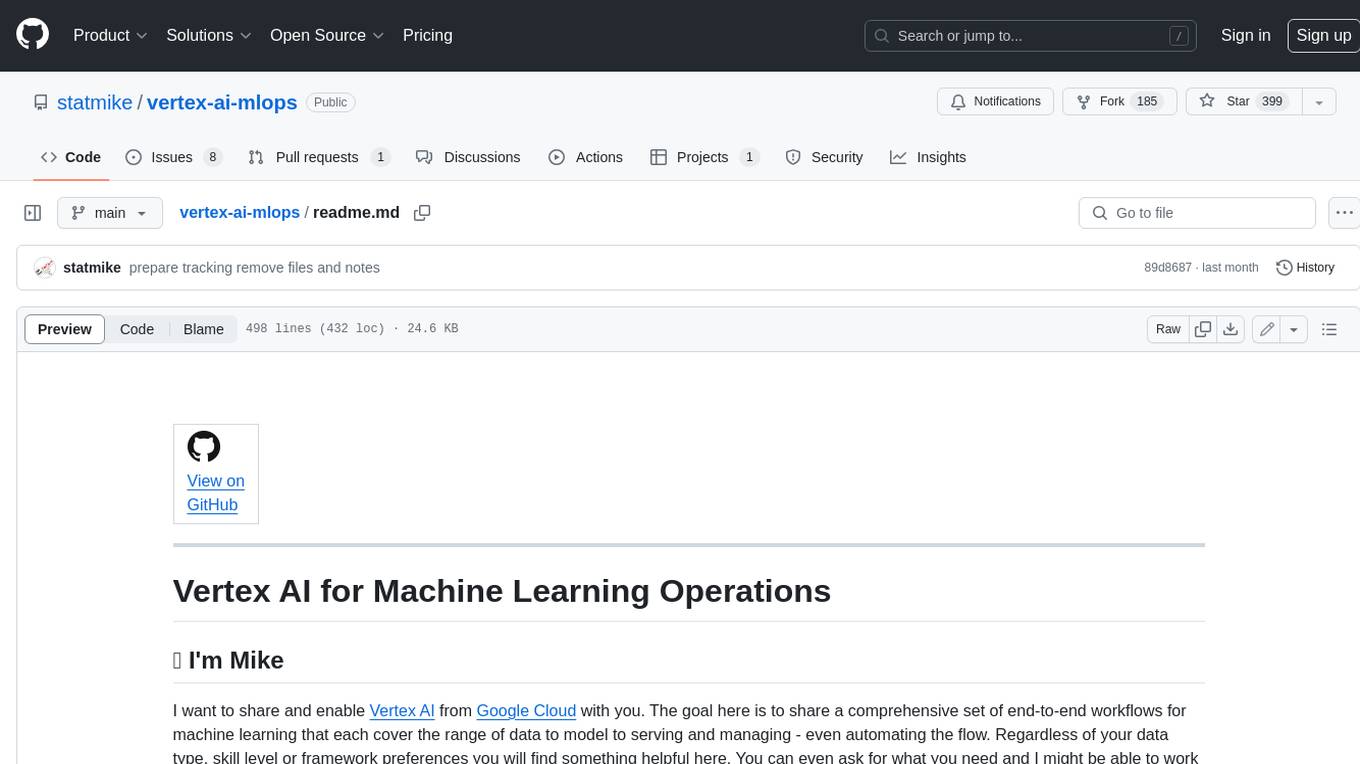Viewport: 1360px width, 764px height.
Task: Open the Google Cloud link
Action: (526, 711)
